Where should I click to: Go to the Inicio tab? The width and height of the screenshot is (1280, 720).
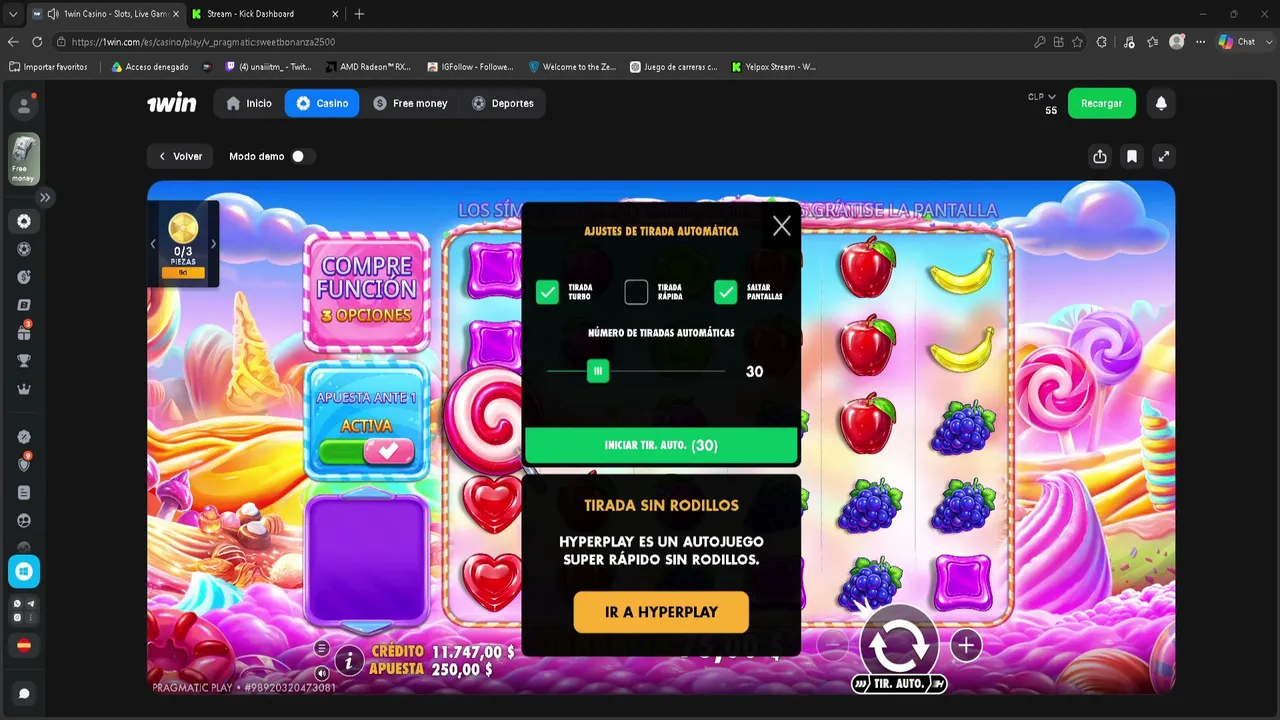tap(249, 103)
